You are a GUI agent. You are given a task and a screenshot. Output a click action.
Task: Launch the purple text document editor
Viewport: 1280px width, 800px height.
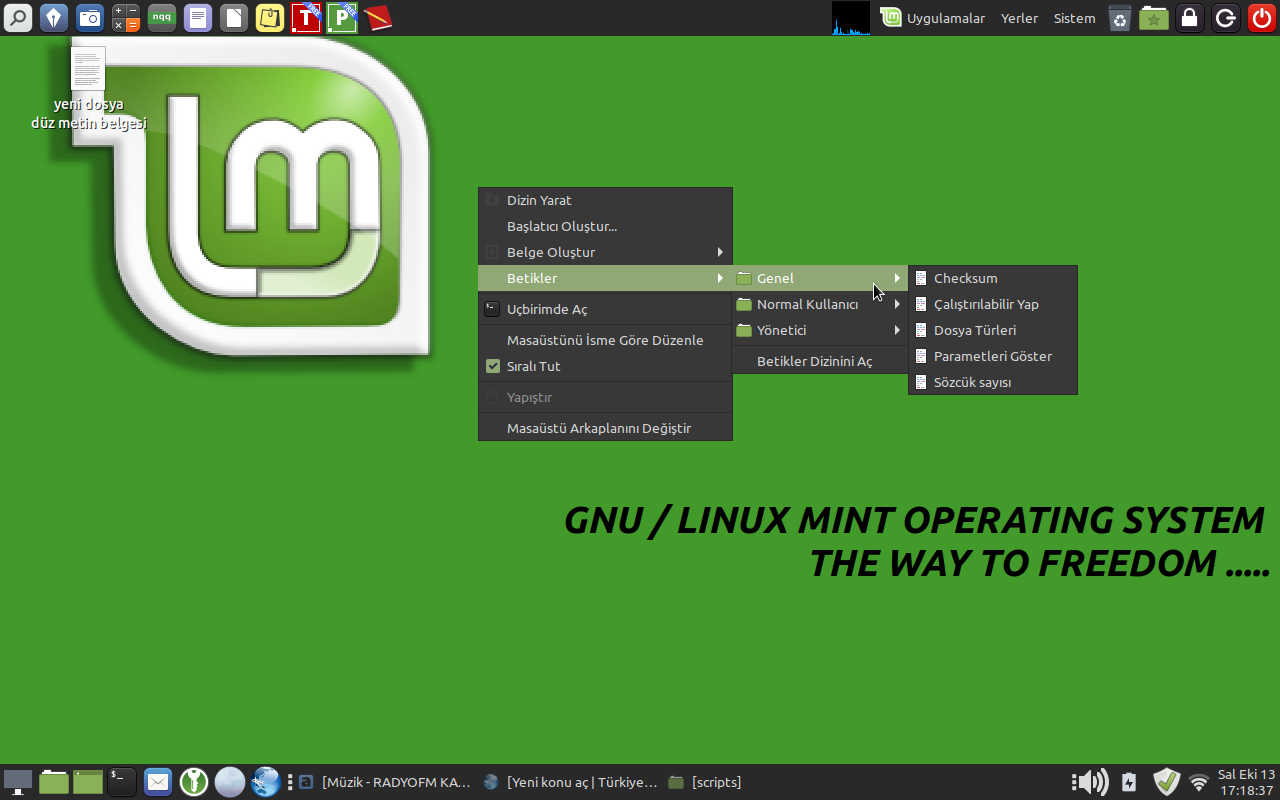198,18
